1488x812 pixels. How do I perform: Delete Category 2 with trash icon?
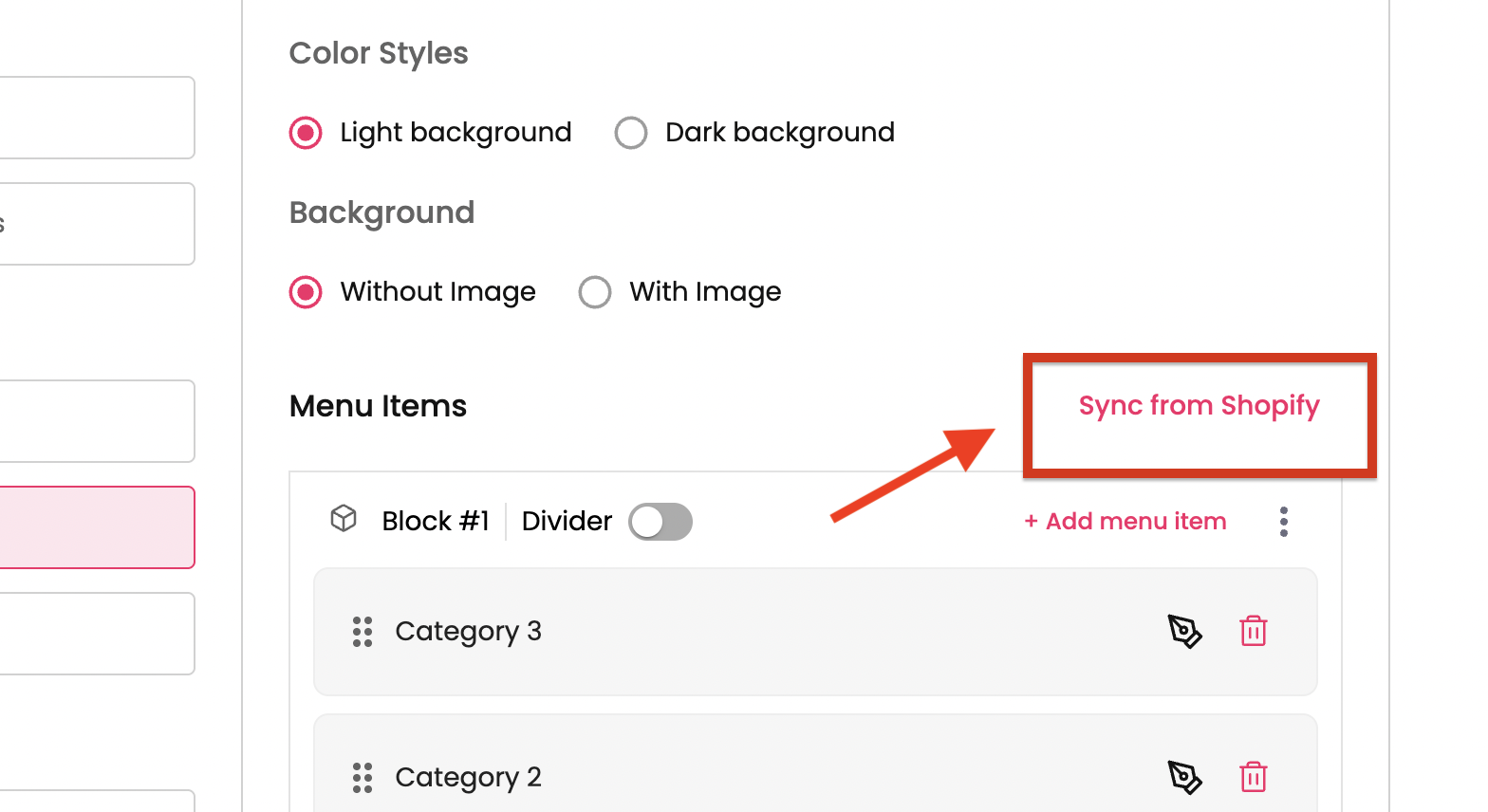tap(1254, 777)
